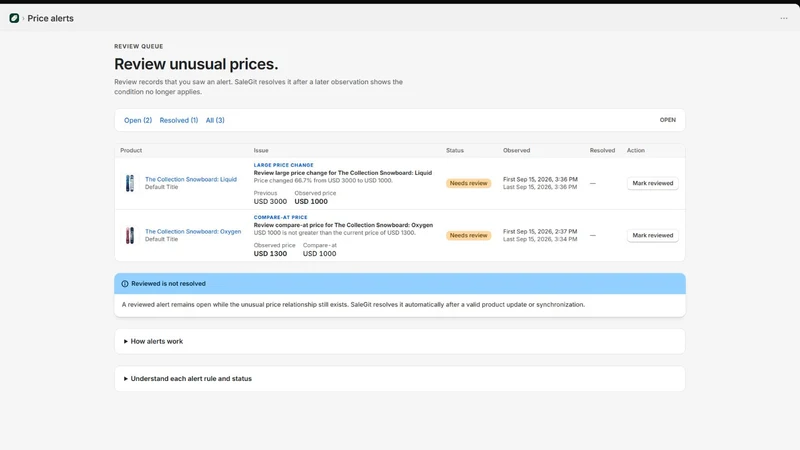Select the USD 1300 observed price value

pos(270,254)
